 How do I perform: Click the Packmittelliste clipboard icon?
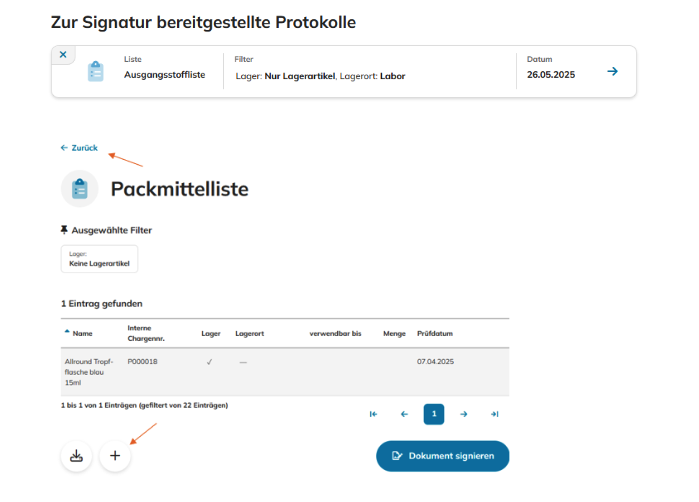(80, 189)
